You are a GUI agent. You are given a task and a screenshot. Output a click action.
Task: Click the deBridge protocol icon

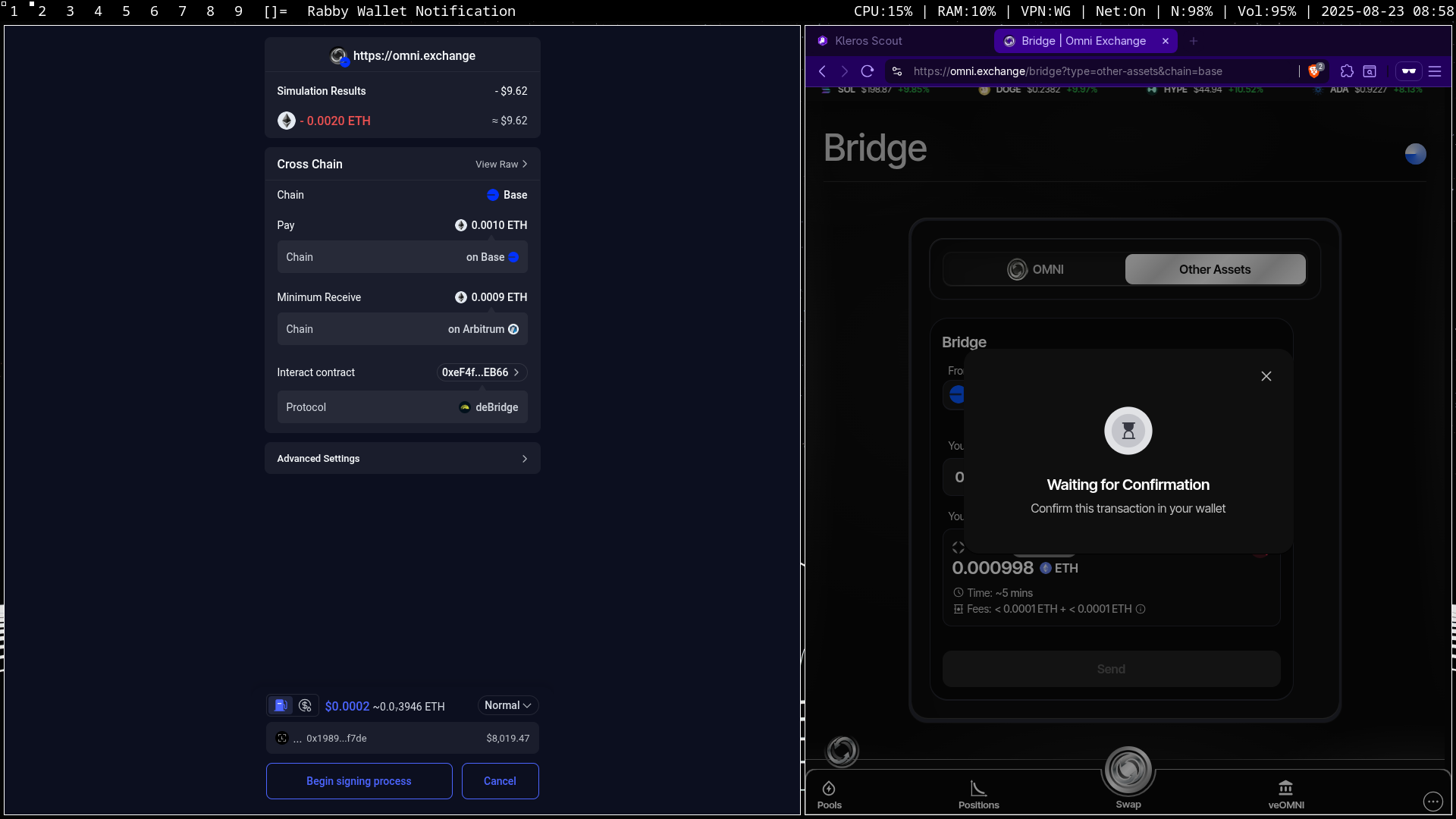[465, 407]
